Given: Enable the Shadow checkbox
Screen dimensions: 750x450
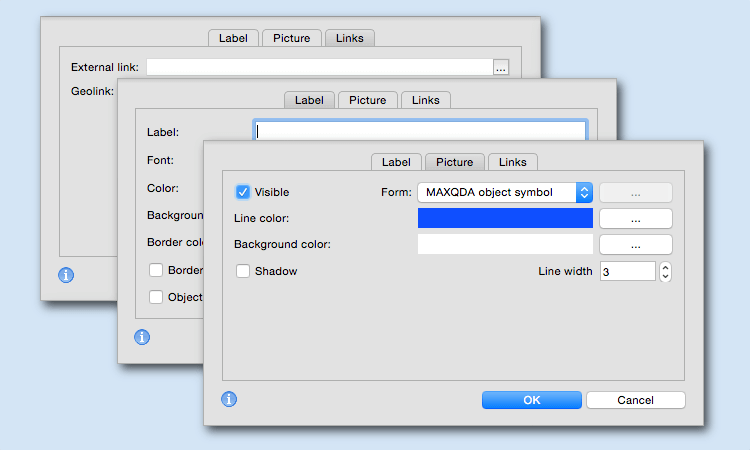Looking at the screenshot, I should pyautogui.click(x=243, y=271).
